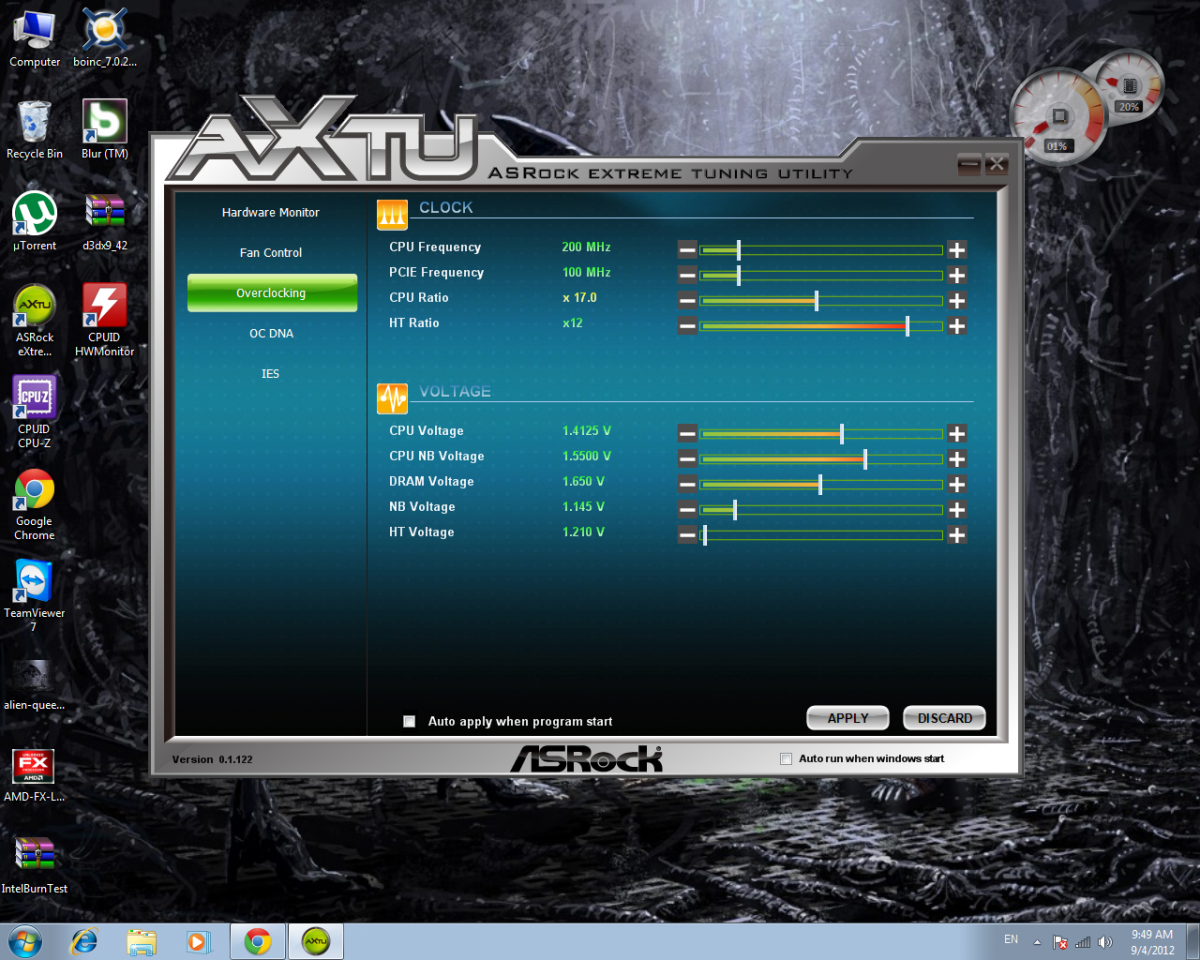Click the HT Ratio slider track
Screen dimensions: 1200x960
point(821,325)
